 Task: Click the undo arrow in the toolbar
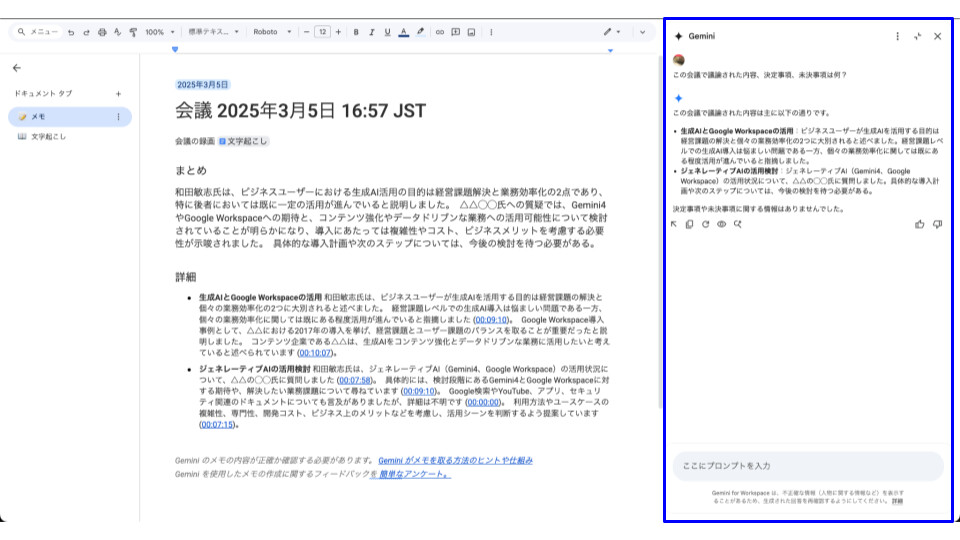tap(71, 32)
